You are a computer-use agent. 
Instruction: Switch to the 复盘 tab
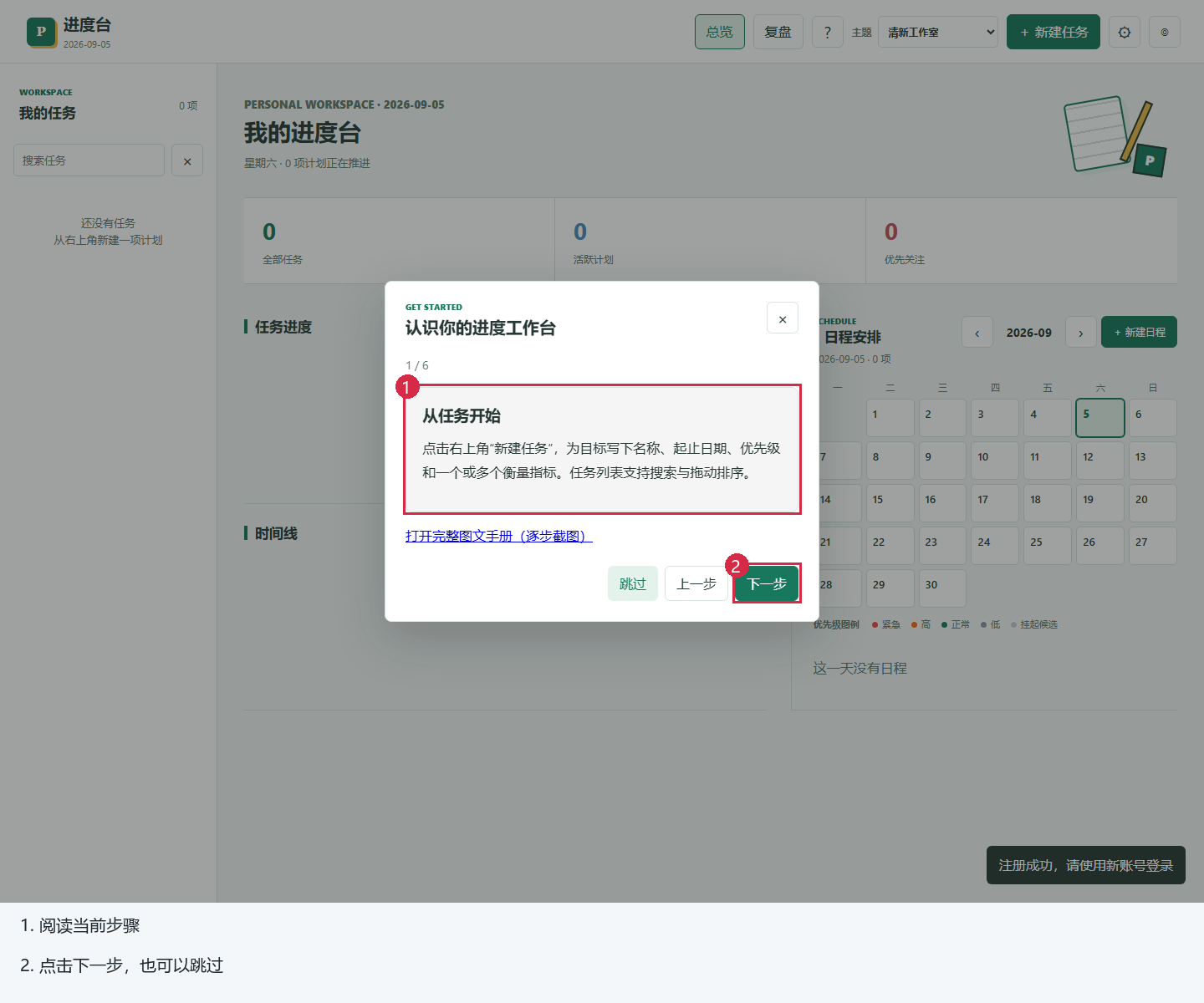click(778, 32)
